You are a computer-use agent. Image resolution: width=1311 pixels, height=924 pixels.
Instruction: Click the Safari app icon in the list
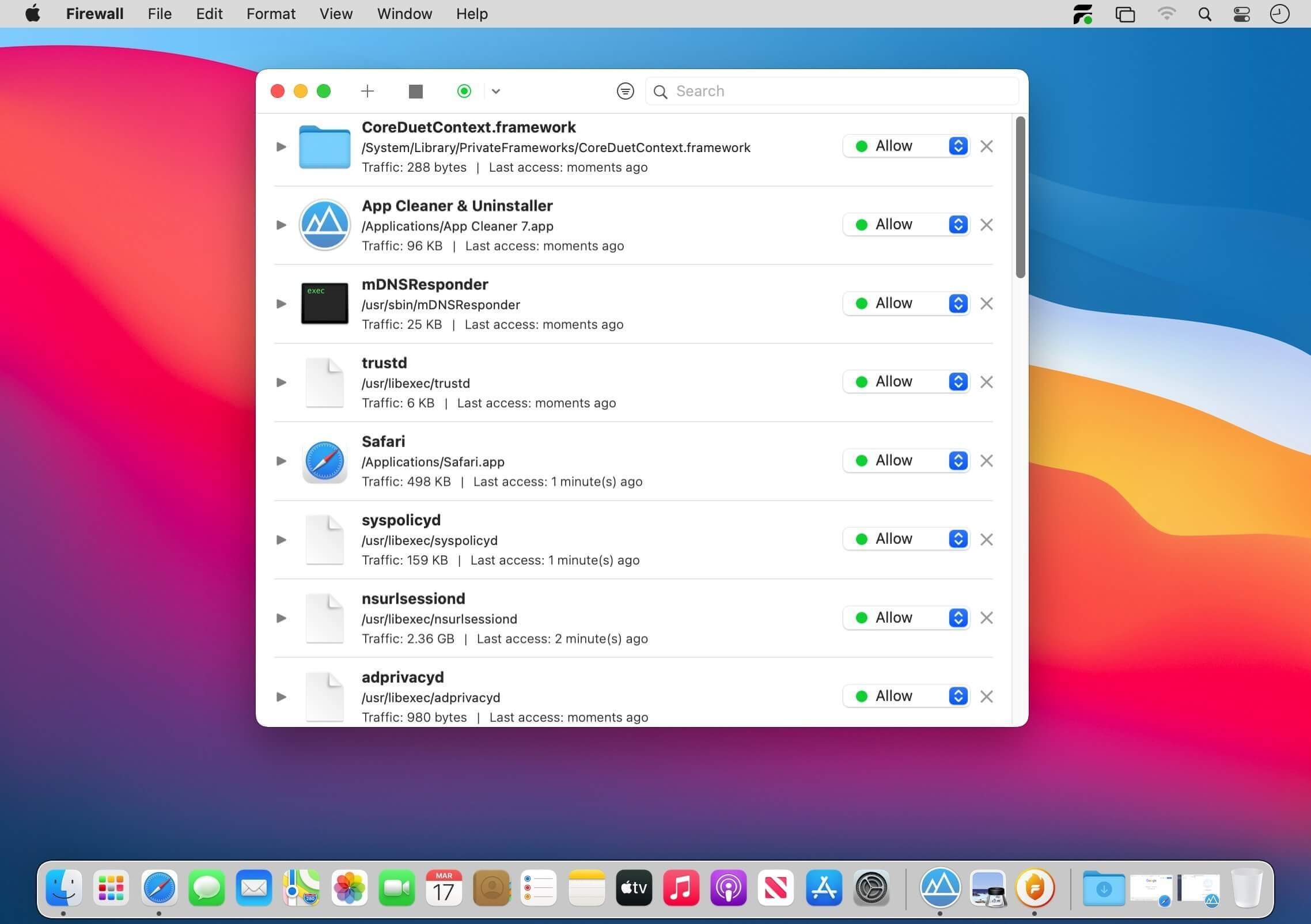click(324, 461)
